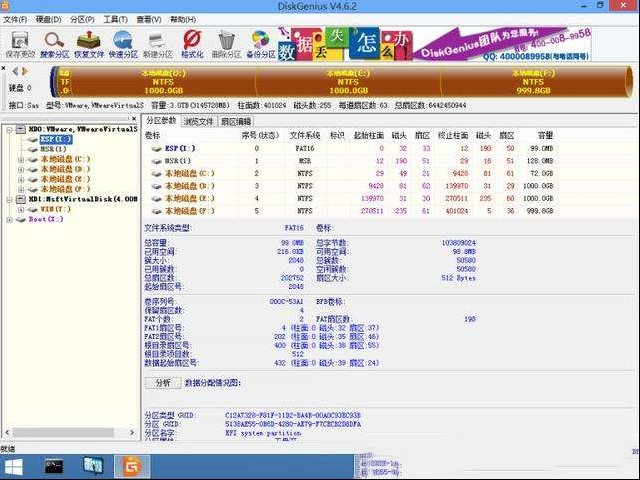Select HD1 MsftVirtualDisk icon in tree
Image resolution: width=640 pixels, height=480 pixels.
pos(21,199)
